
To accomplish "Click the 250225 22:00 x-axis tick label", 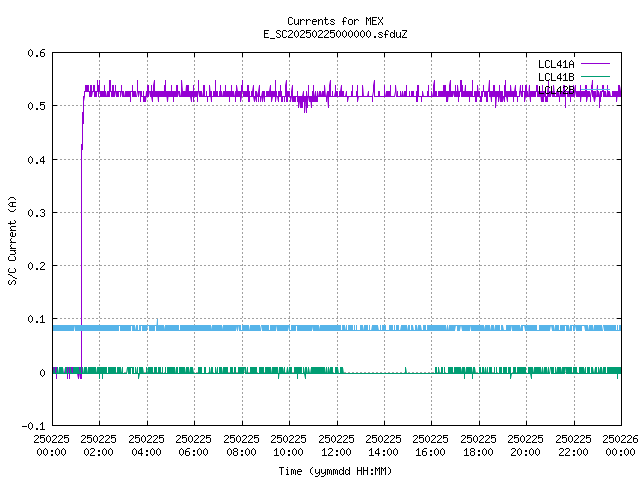I will coord(573,445).
